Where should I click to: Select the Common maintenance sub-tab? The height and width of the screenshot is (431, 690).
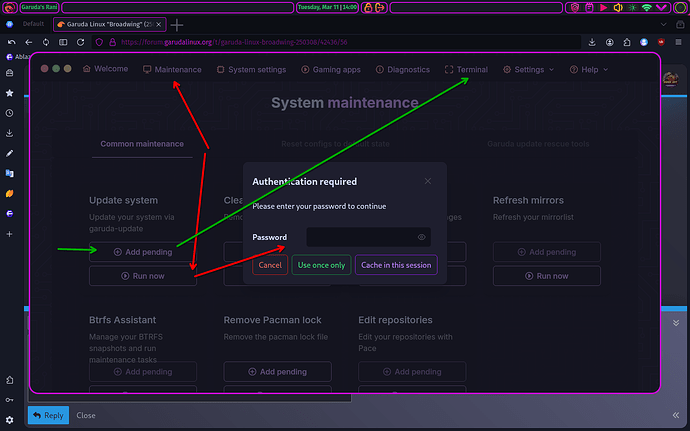[142, 144]
